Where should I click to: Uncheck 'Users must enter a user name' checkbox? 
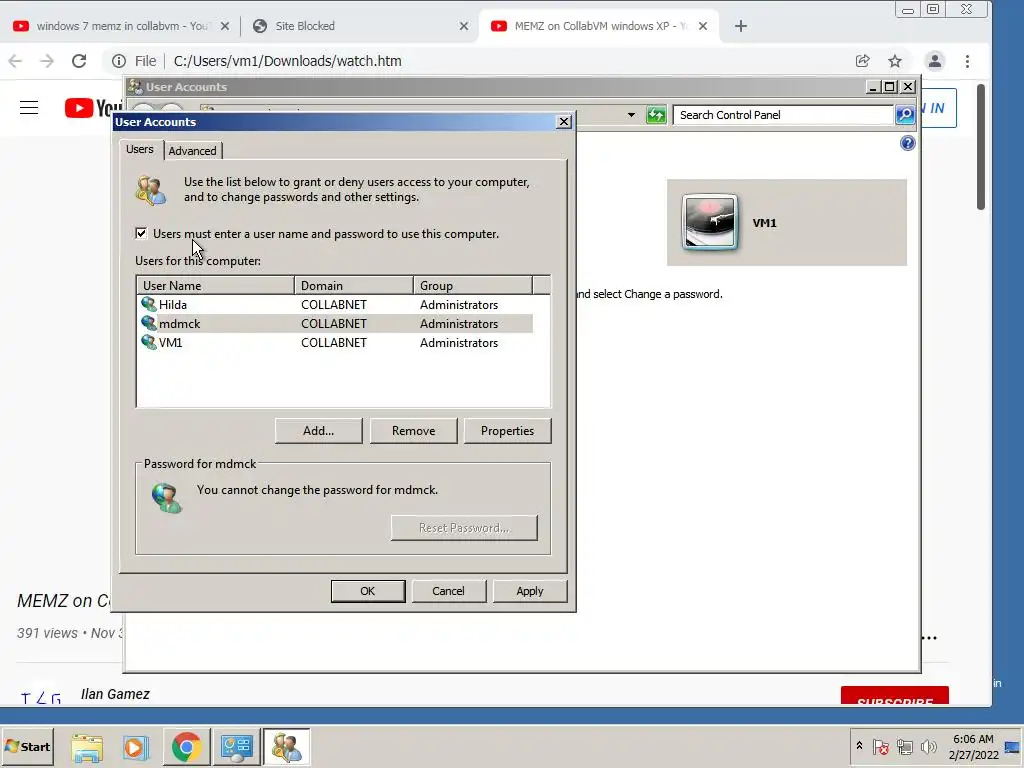point(141,233)
